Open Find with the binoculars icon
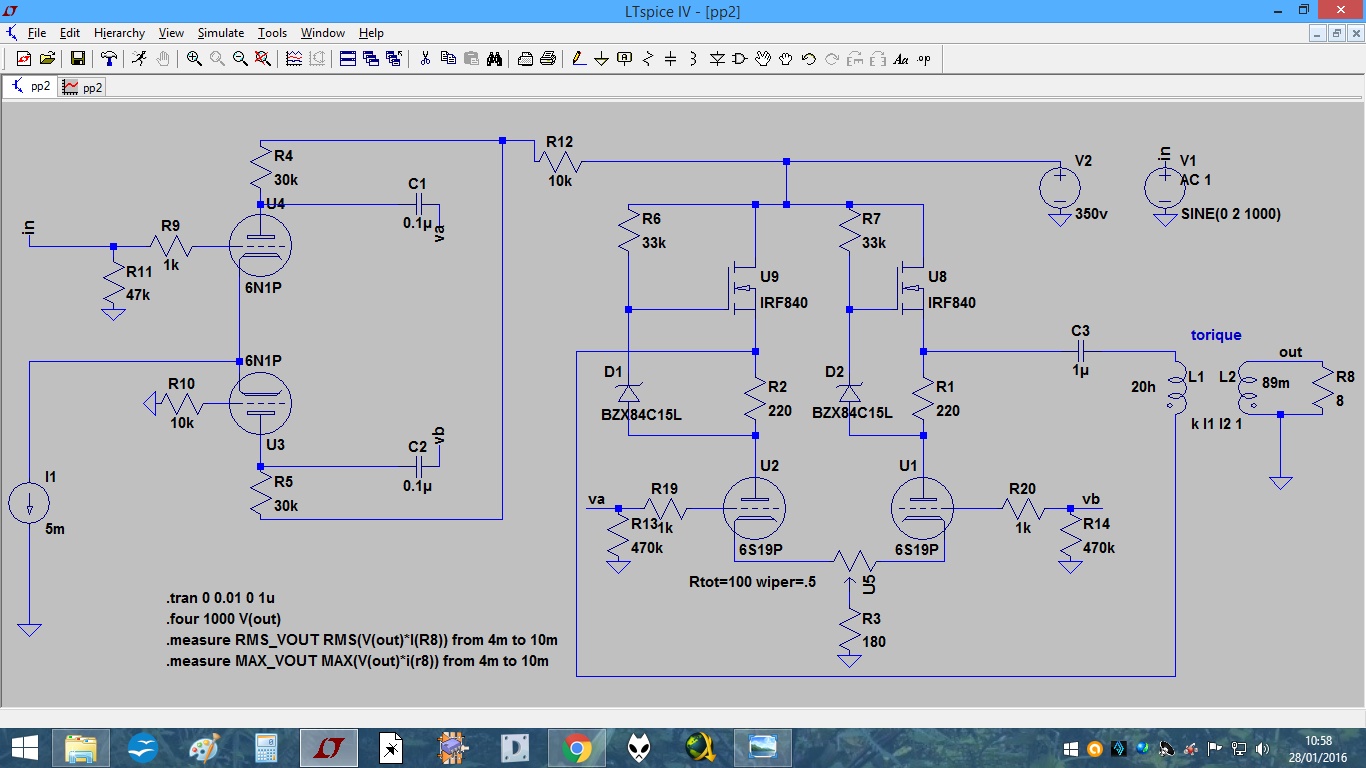The height and width of the screenshot is (768, 1366). [x=494, y=59]
